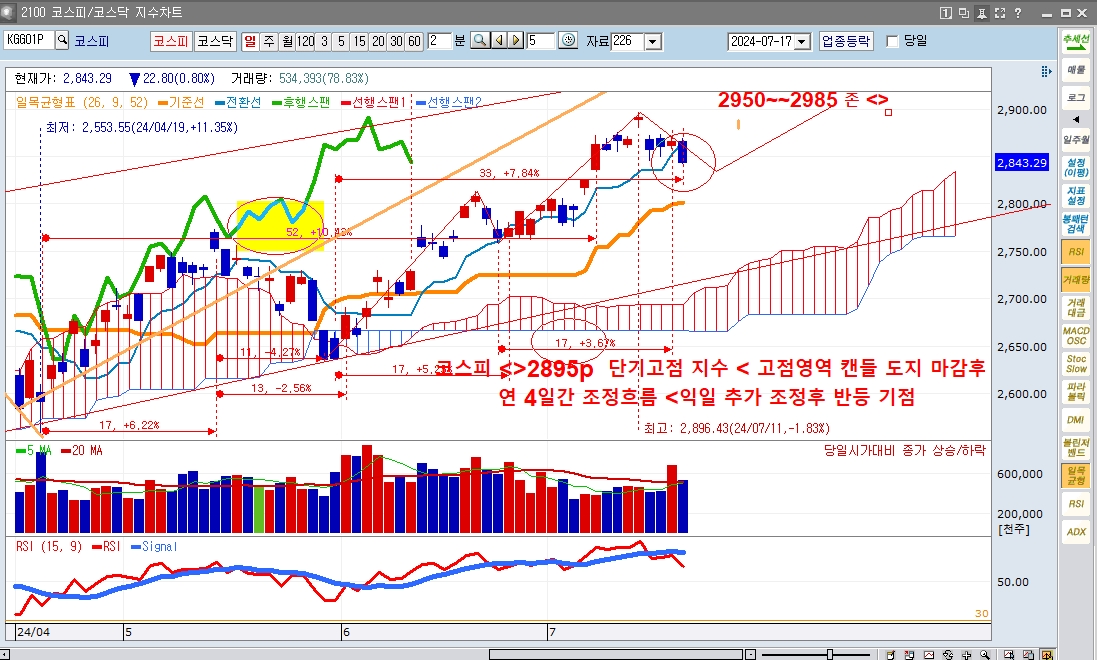Click the minute value input showing 2

pyautogui.click(x=439, y=41)
